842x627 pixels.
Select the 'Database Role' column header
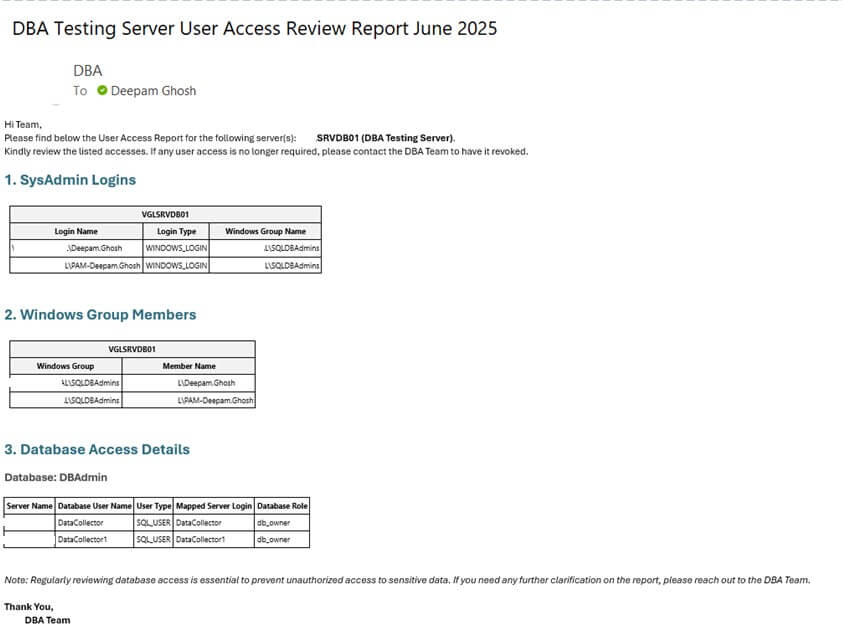(x=282, y=506)
